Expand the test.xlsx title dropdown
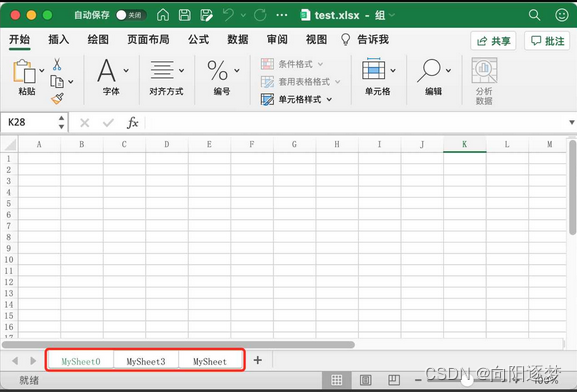 392,15
